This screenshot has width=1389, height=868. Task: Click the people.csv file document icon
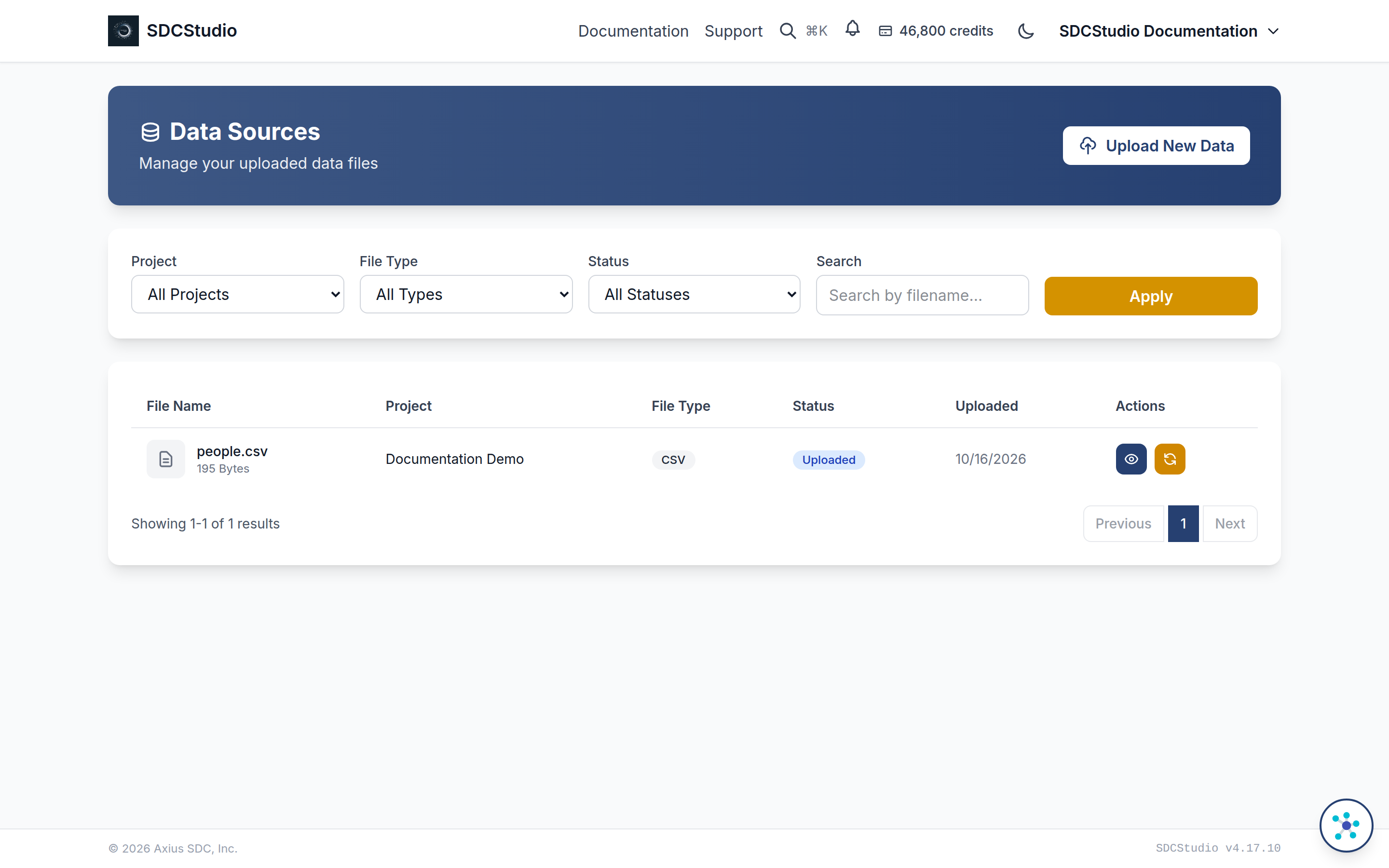coord(166,459)
